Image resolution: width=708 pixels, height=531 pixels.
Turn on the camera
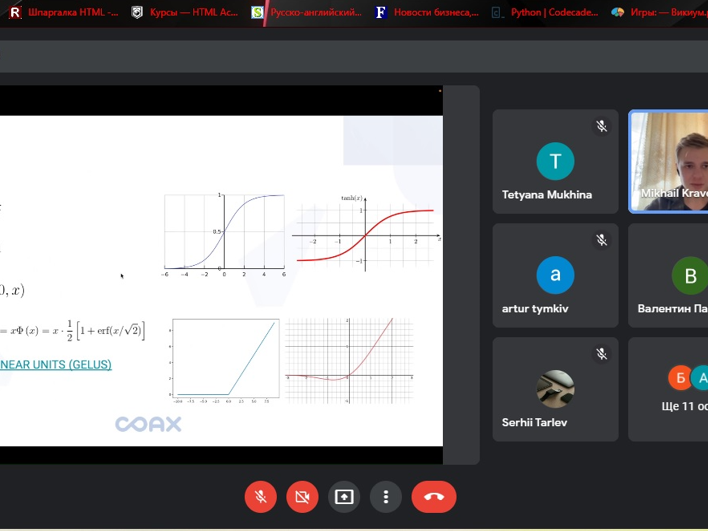pyautogui.click(x=302, y=497)
